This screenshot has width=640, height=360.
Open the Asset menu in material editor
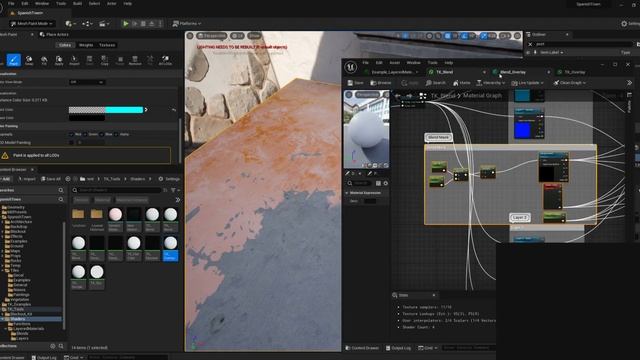pyautogui.click(x=394, y=63)
